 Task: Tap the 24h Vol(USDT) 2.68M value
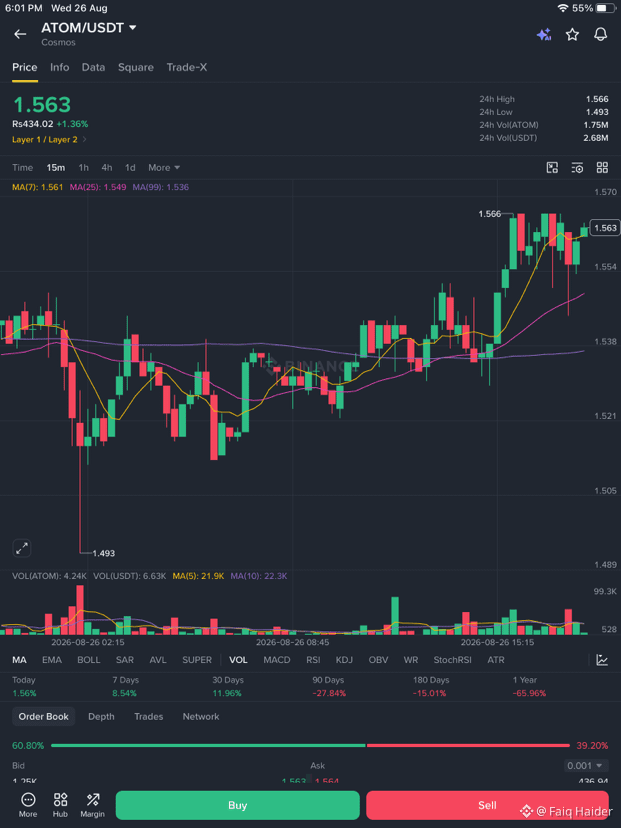pyautogui.click(x=596, y=138)
